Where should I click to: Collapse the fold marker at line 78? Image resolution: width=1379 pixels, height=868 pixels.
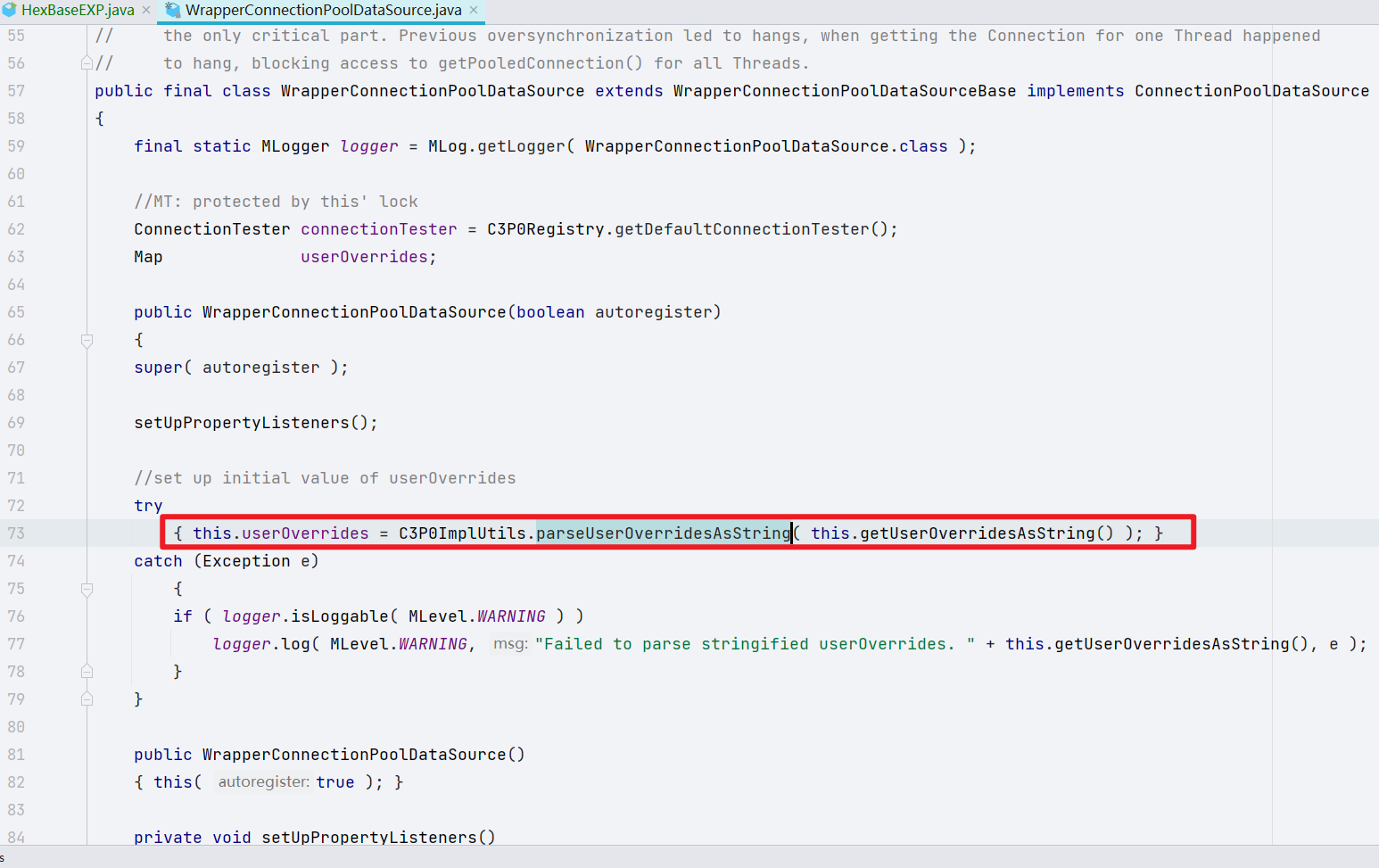tap(87, 671)
